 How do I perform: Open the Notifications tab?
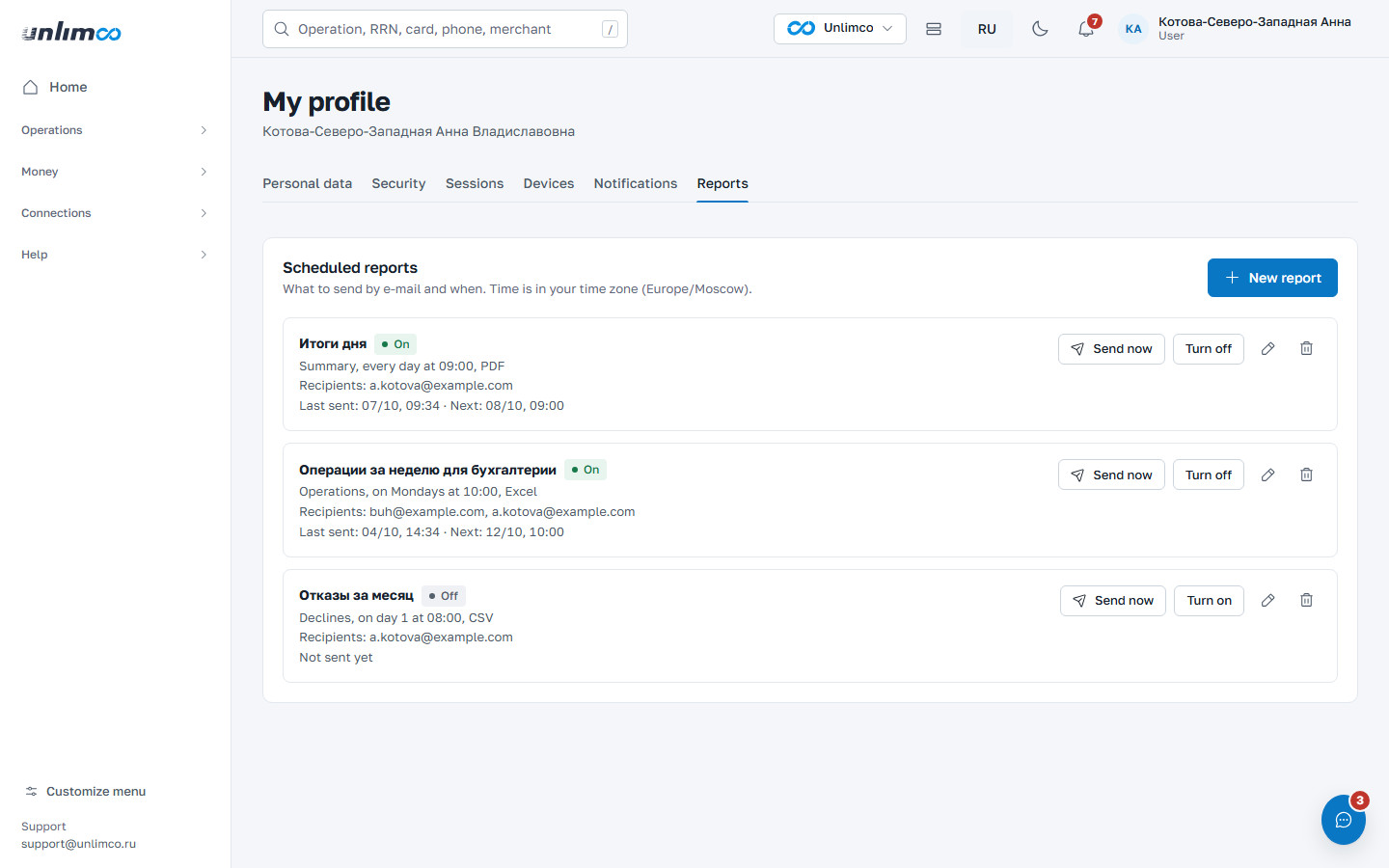point(636,183)
